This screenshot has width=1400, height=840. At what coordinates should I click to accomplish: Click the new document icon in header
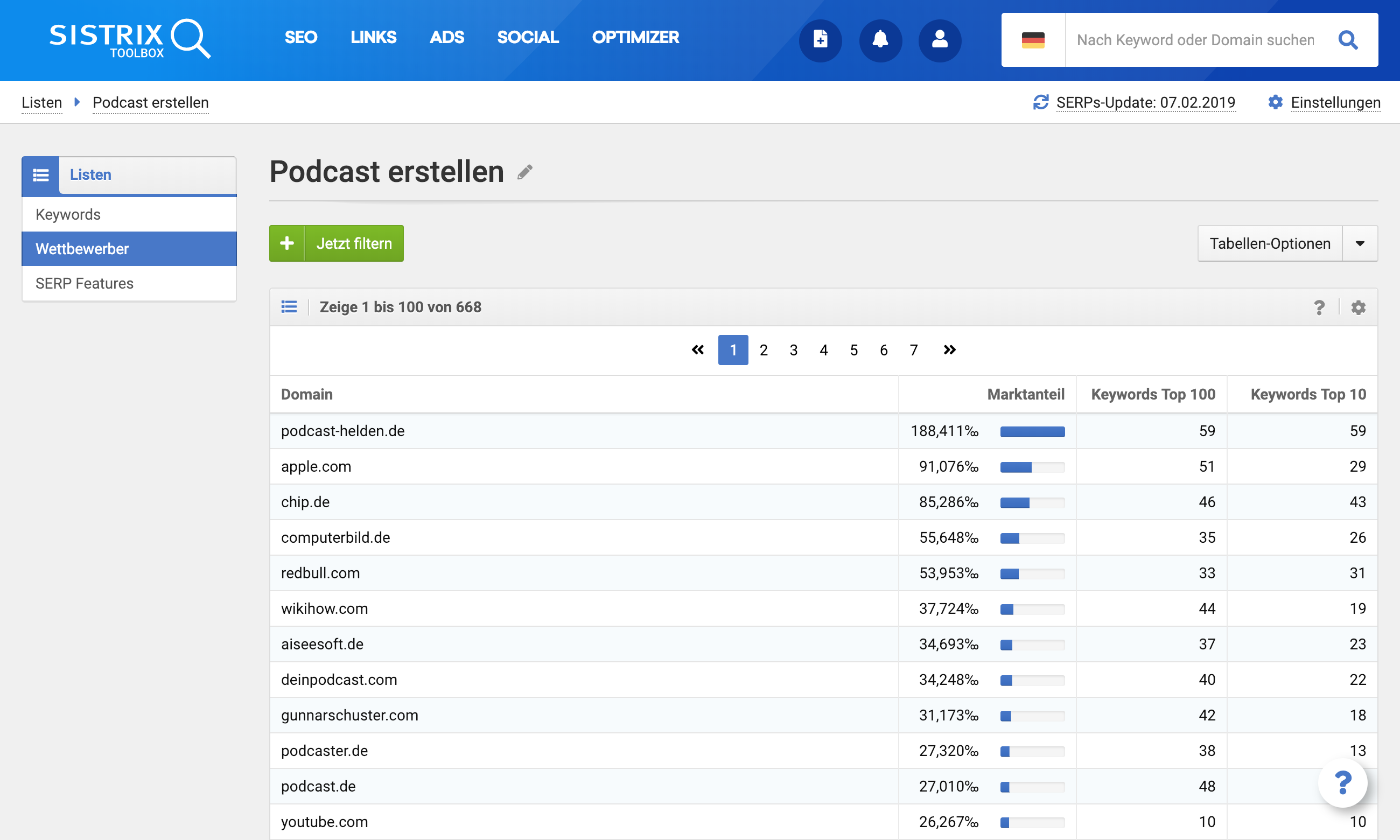[x=820, y=40]
